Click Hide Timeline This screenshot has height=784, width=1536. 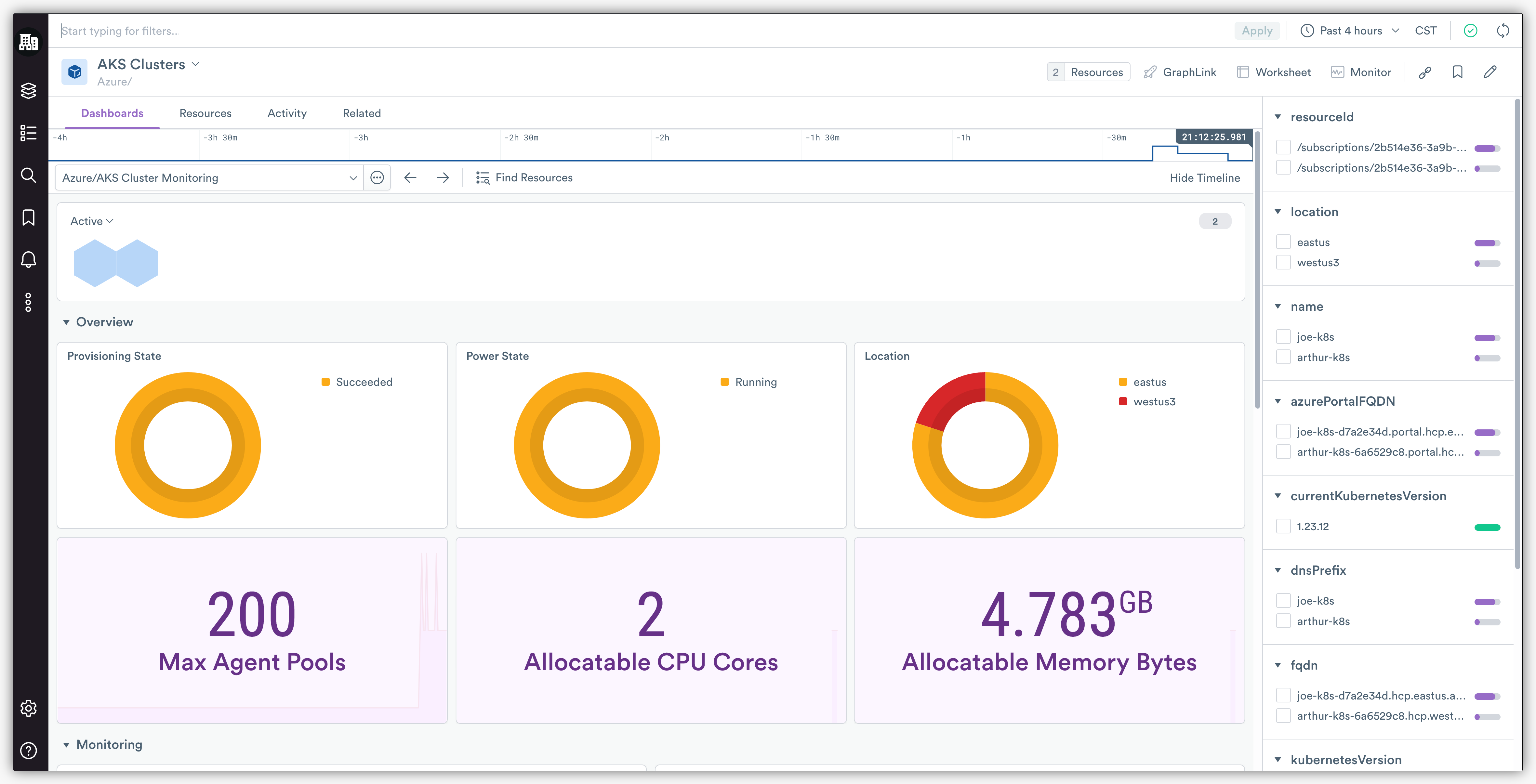tap(1204, 178)
